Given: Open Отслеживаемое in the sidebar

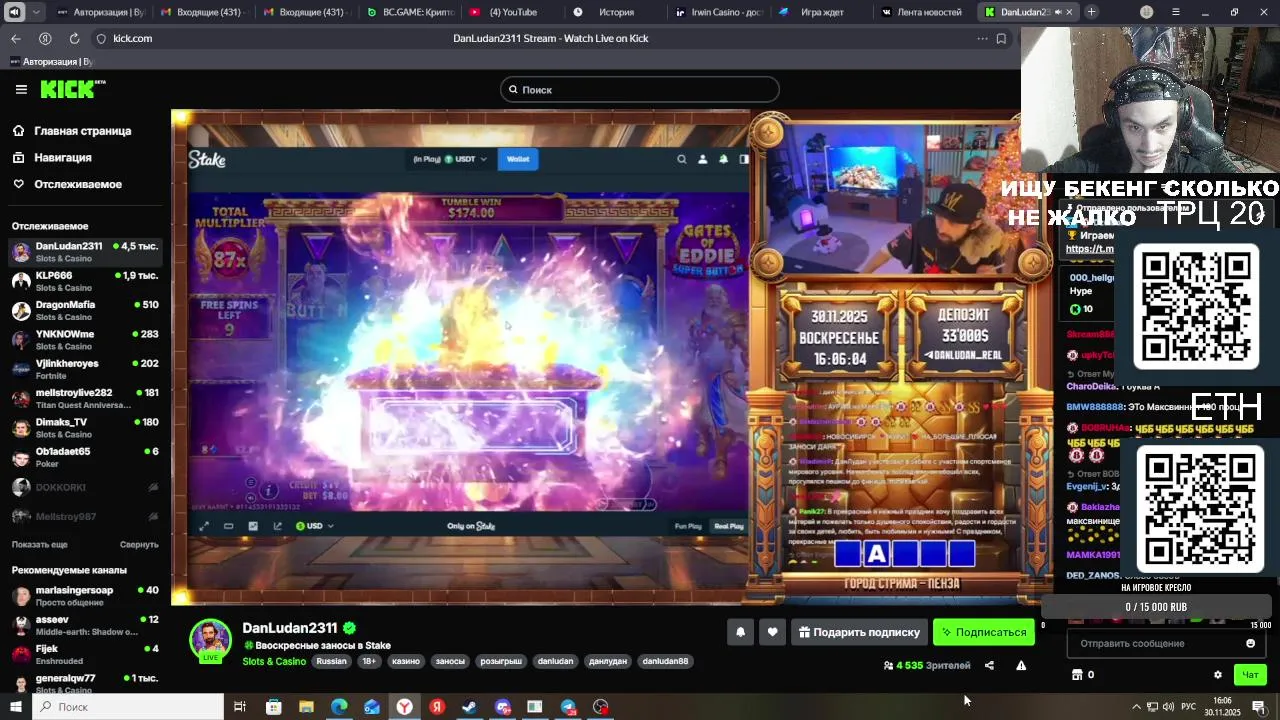Looking at the screenshot, I should tap(77, 184).
